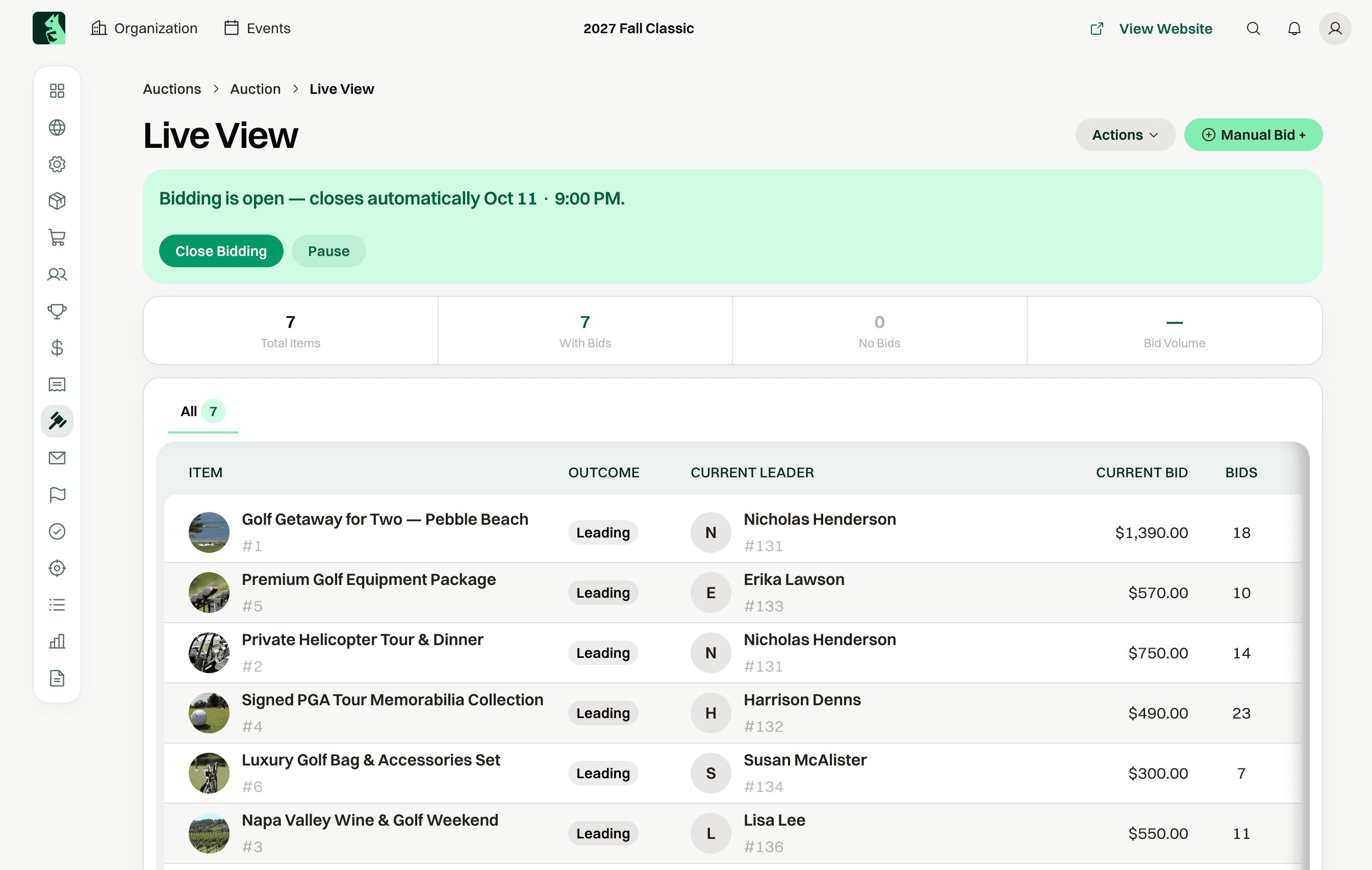Select bidder Erika Lawson

tap(794, 579)
